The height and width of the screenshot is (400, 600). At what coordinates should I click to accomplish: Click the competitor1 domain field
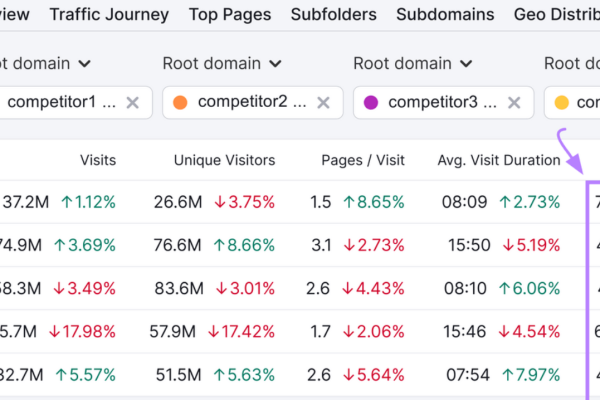coord(76,103)
